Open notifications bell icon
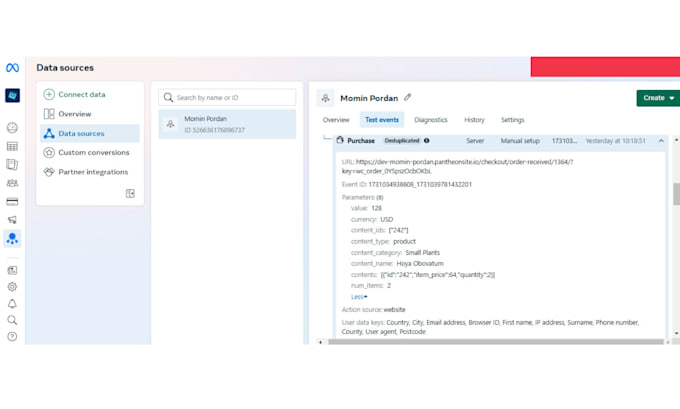680x409 pixels. (12, 304)
